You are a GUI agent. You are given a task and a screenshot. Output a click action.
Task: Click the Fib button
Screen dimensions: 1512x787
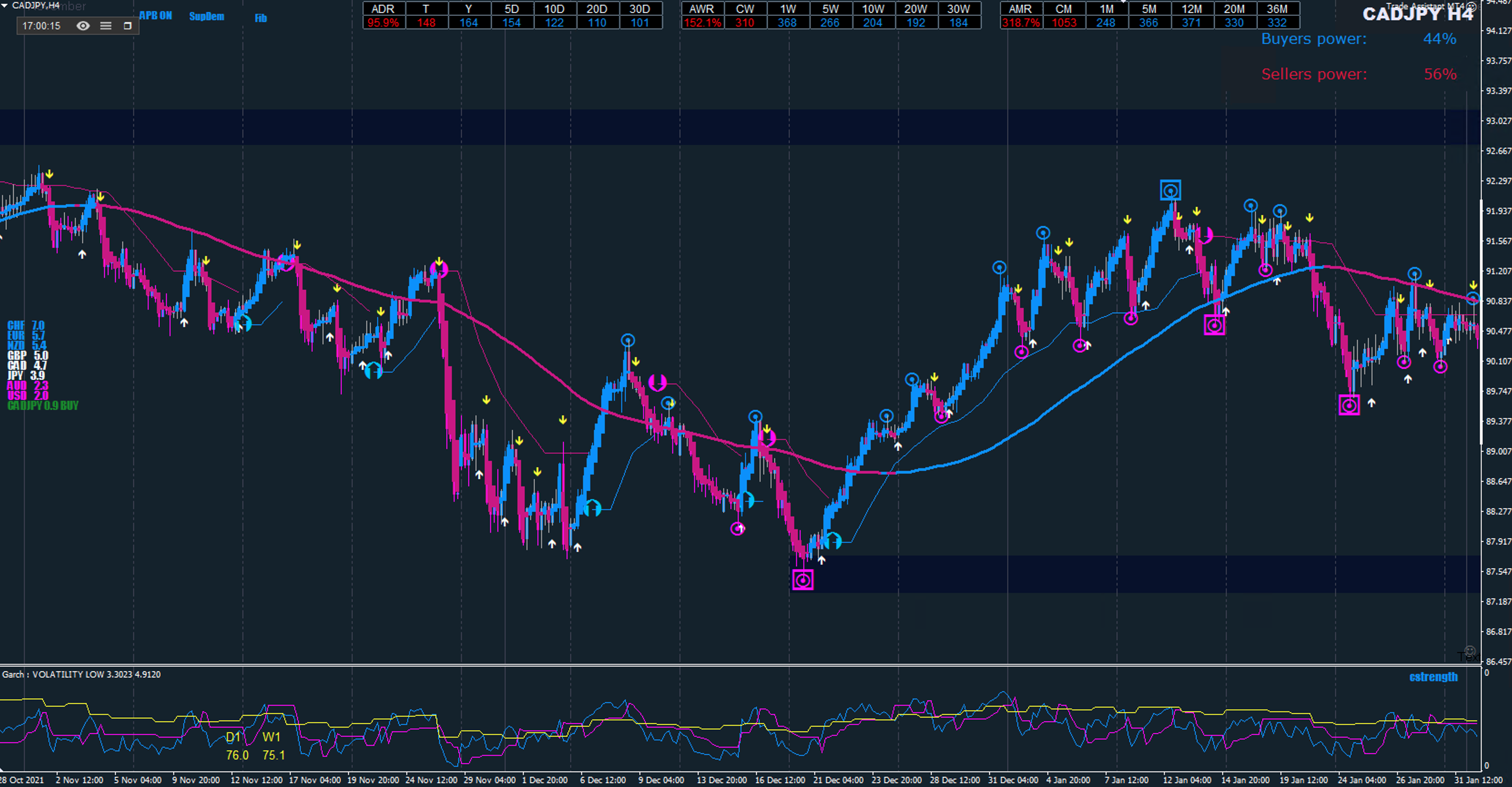tap(261, 18)
